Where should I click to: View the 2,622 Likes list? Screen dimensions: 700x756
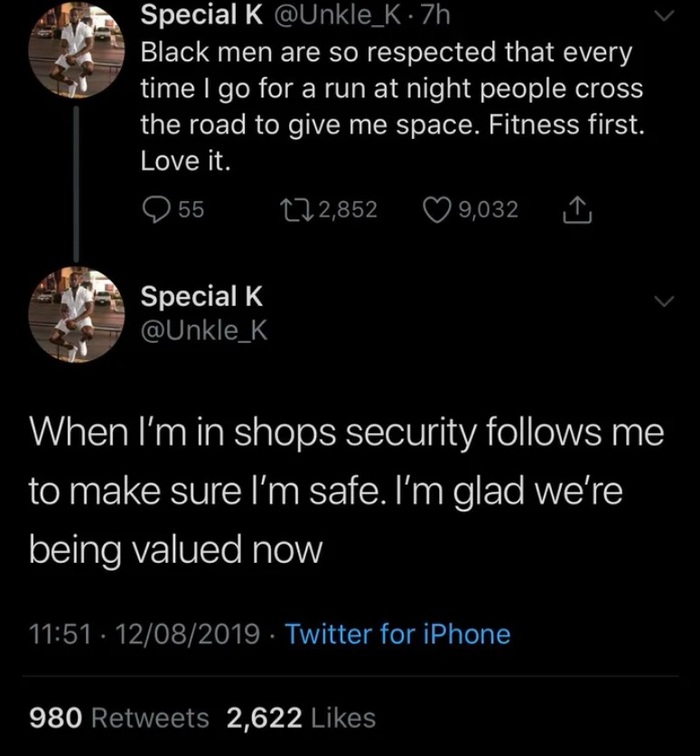tap(301, 717)
